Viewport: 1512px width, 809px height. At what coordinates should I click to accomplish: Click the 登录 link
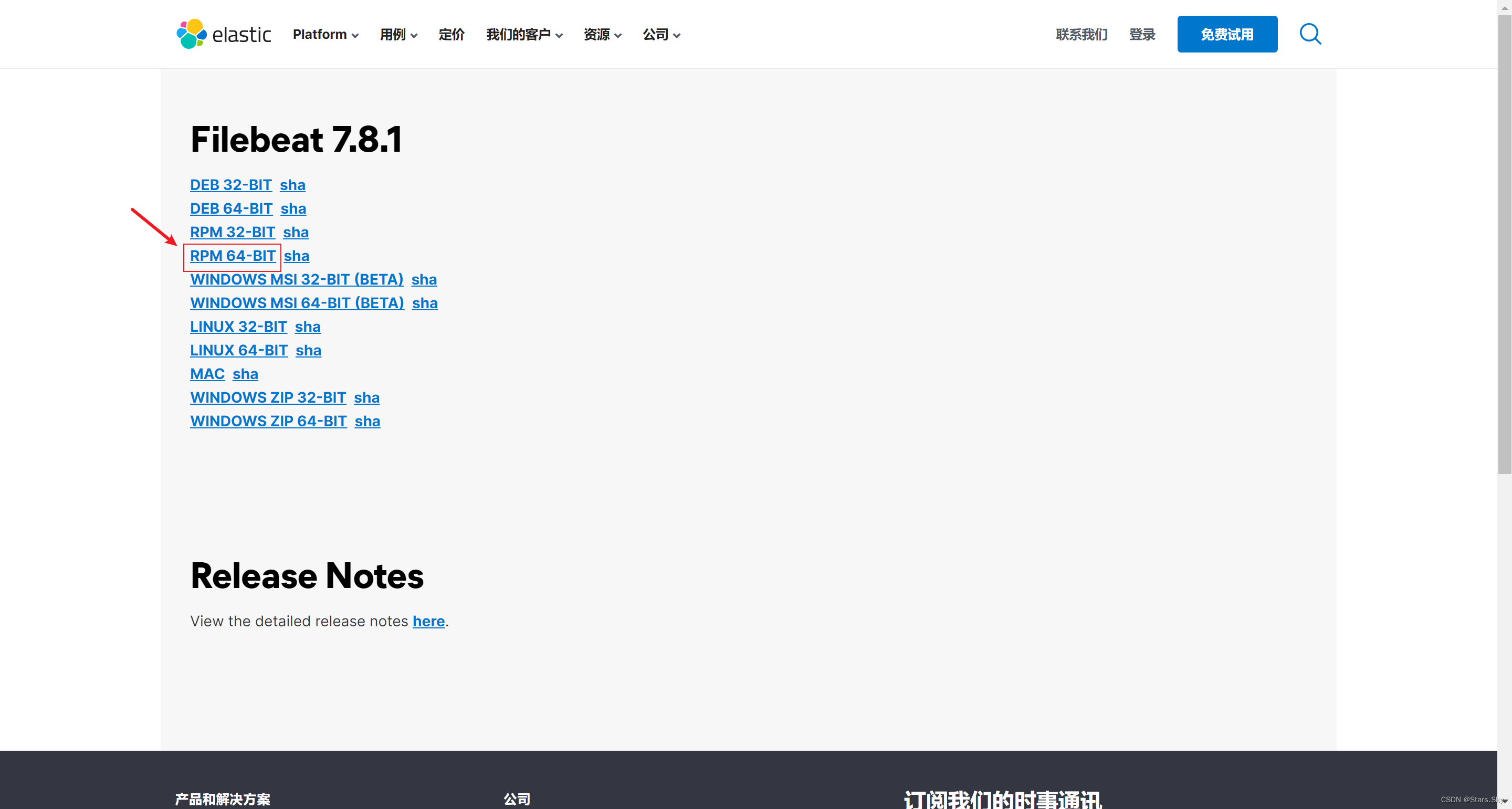click(x=1142, y=35)
